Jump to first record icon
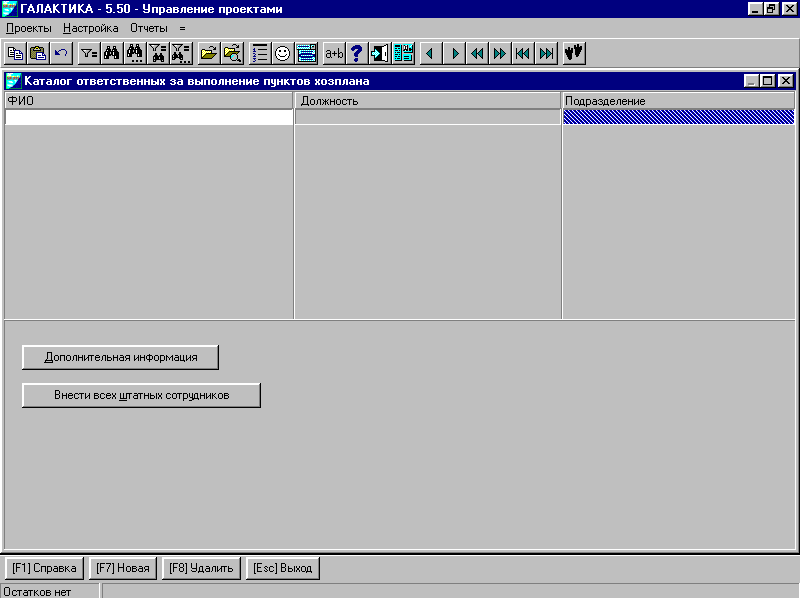Image resolution: width=800 pixels, height=600 pixels. point(523,54)
